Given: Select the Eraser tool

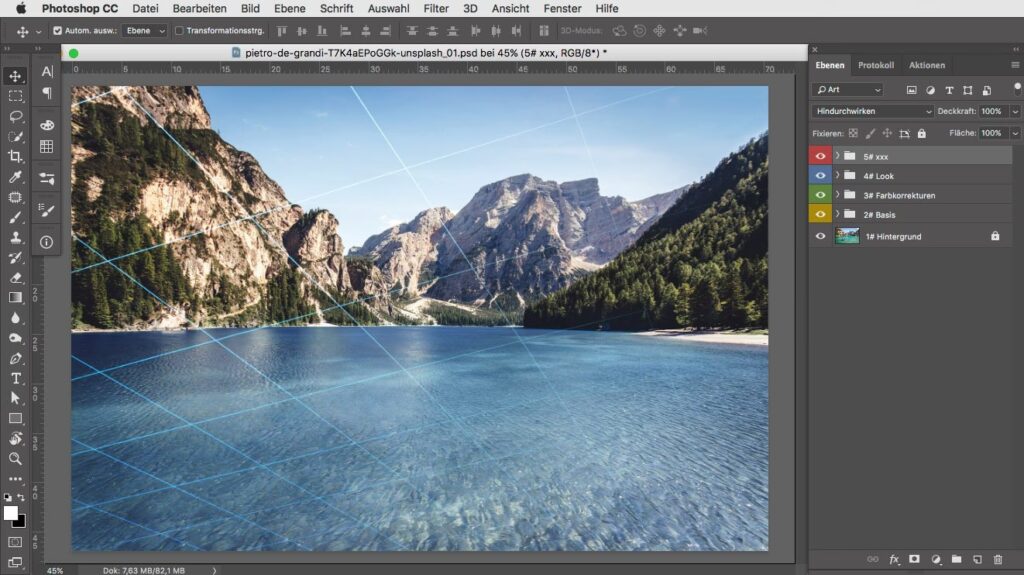Looking at the screenshot, I should point(15,277).
